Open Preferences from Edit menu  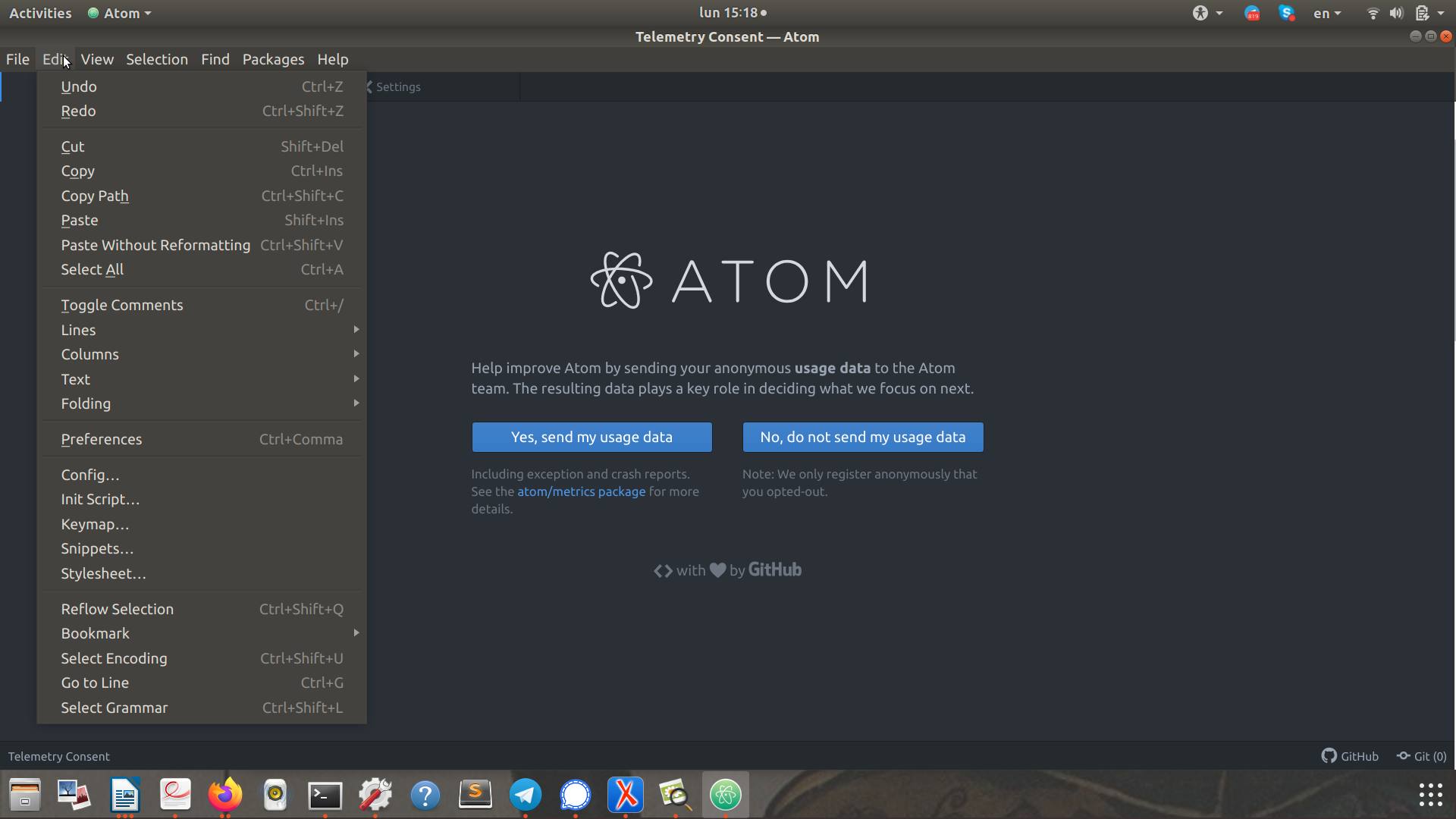[202, 439]
